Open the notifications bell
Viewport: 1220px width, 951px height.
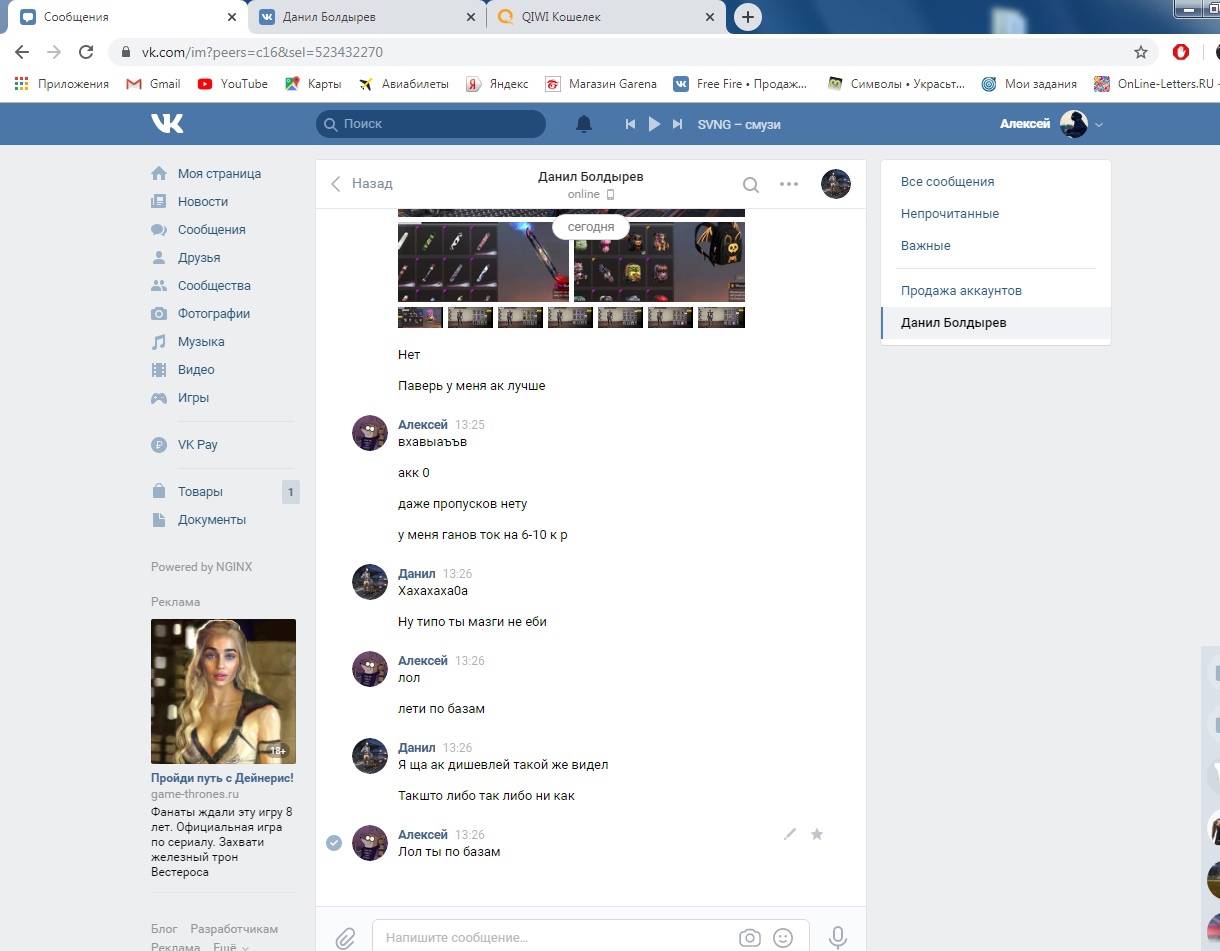[584, 124]
